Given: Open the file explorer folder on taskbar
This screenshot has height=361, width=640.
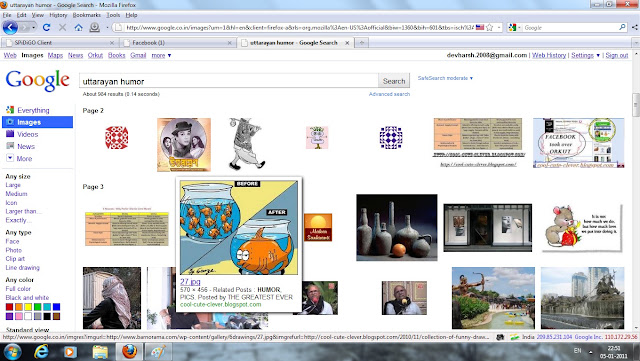Looking at the screenshot, I should click(100, 352).
